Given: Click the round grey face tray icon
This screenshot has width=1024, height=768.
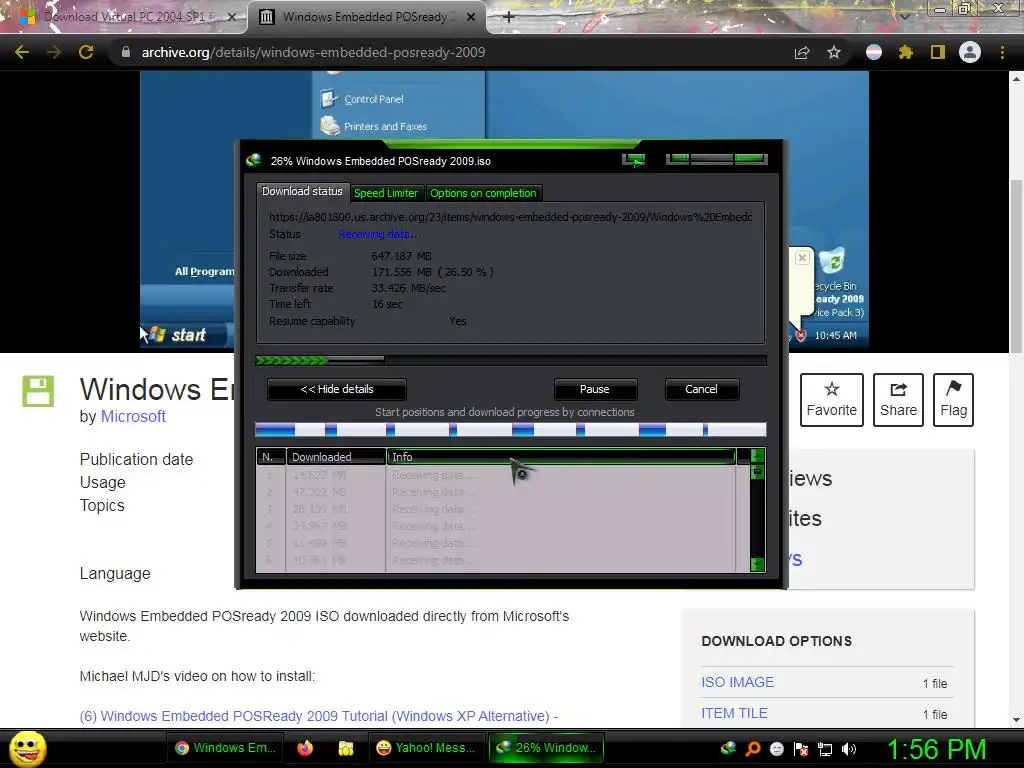Looking at the screenshot, I should point(776,748).
